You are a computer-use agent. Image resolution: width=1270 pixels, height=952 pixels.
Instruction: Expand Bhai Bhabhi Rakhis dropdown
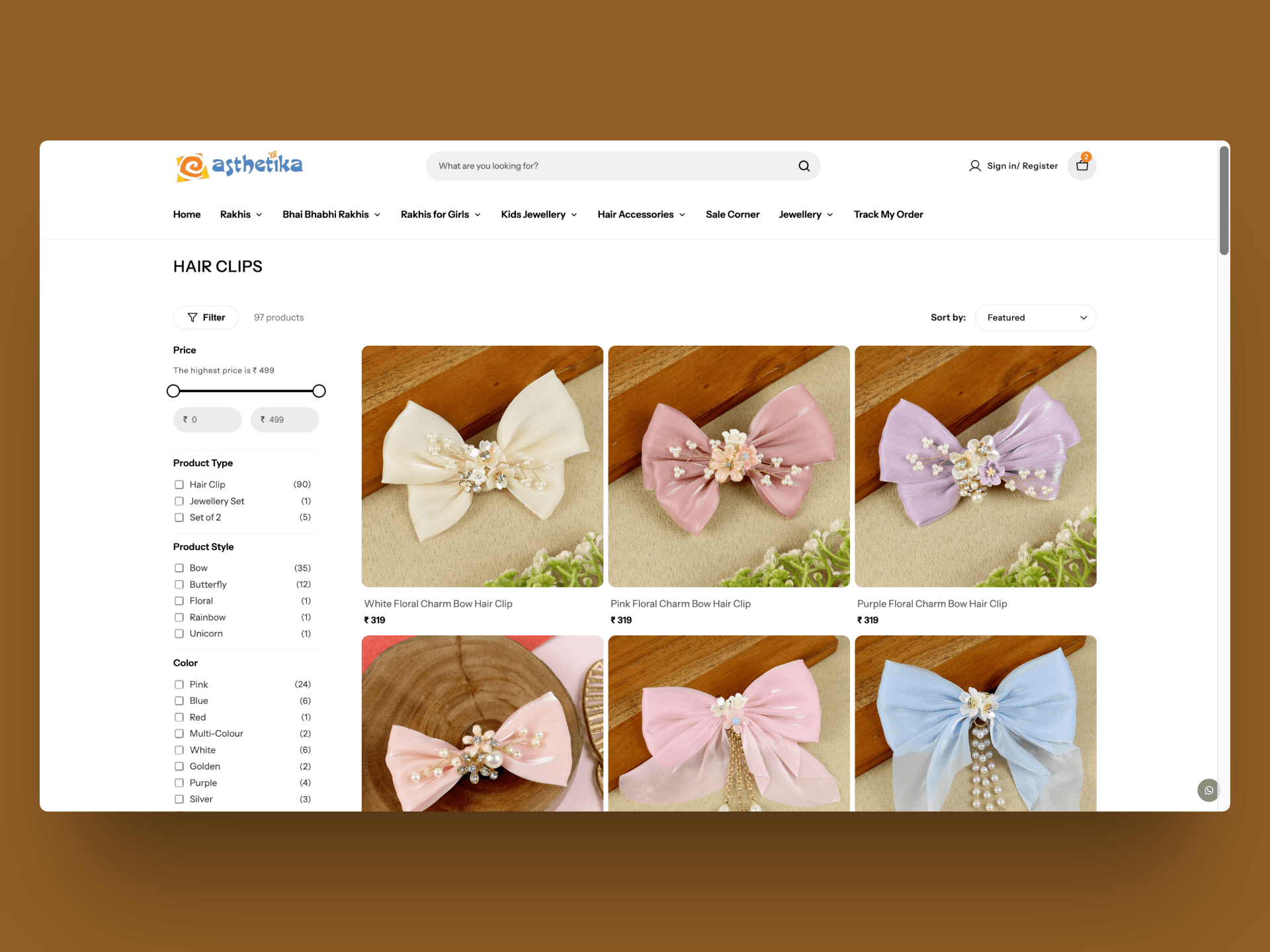click(331, 214)
